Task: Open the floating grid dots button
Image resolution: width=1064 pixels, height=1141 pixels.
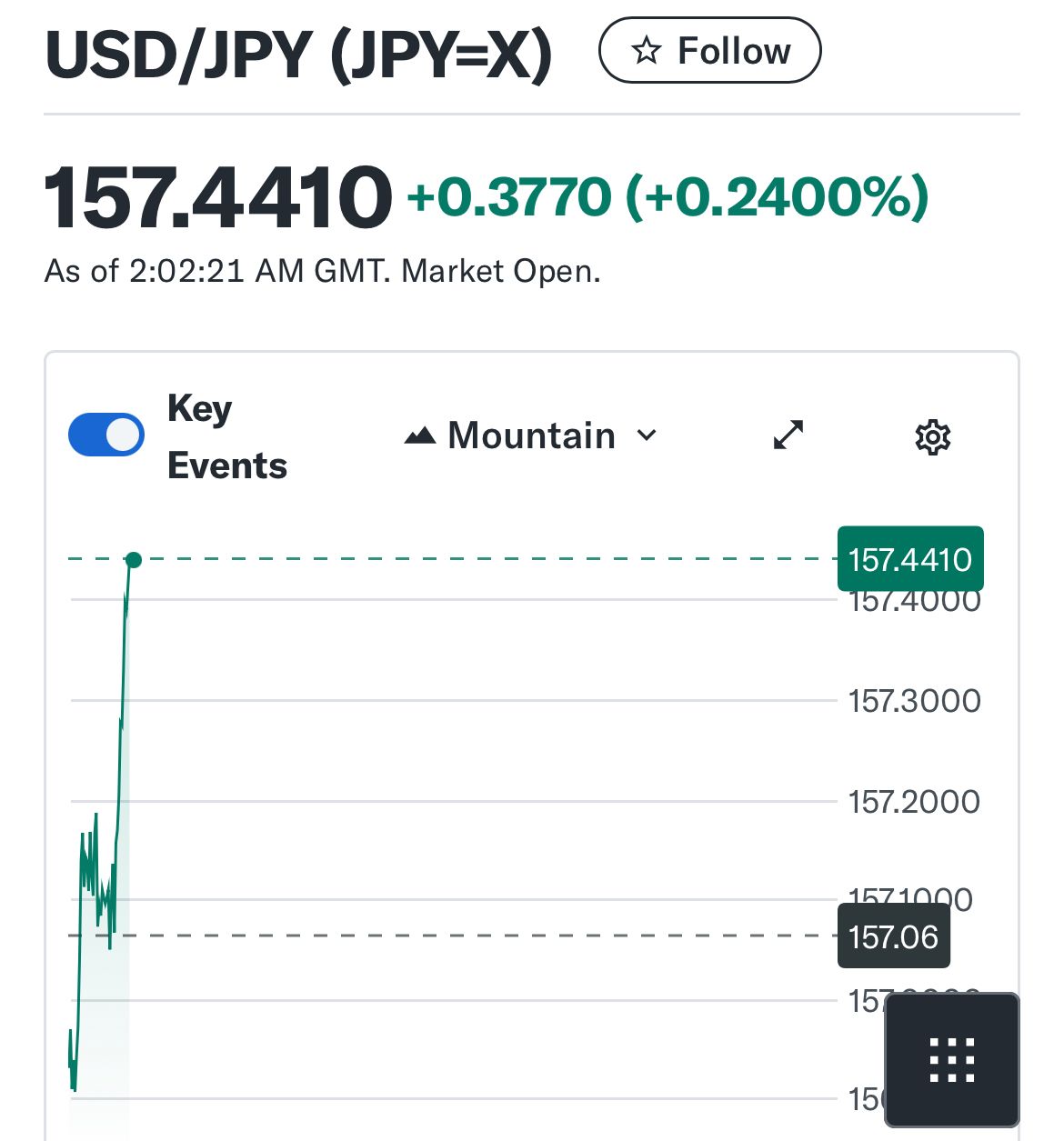Action: click(x=951, y=1060)
